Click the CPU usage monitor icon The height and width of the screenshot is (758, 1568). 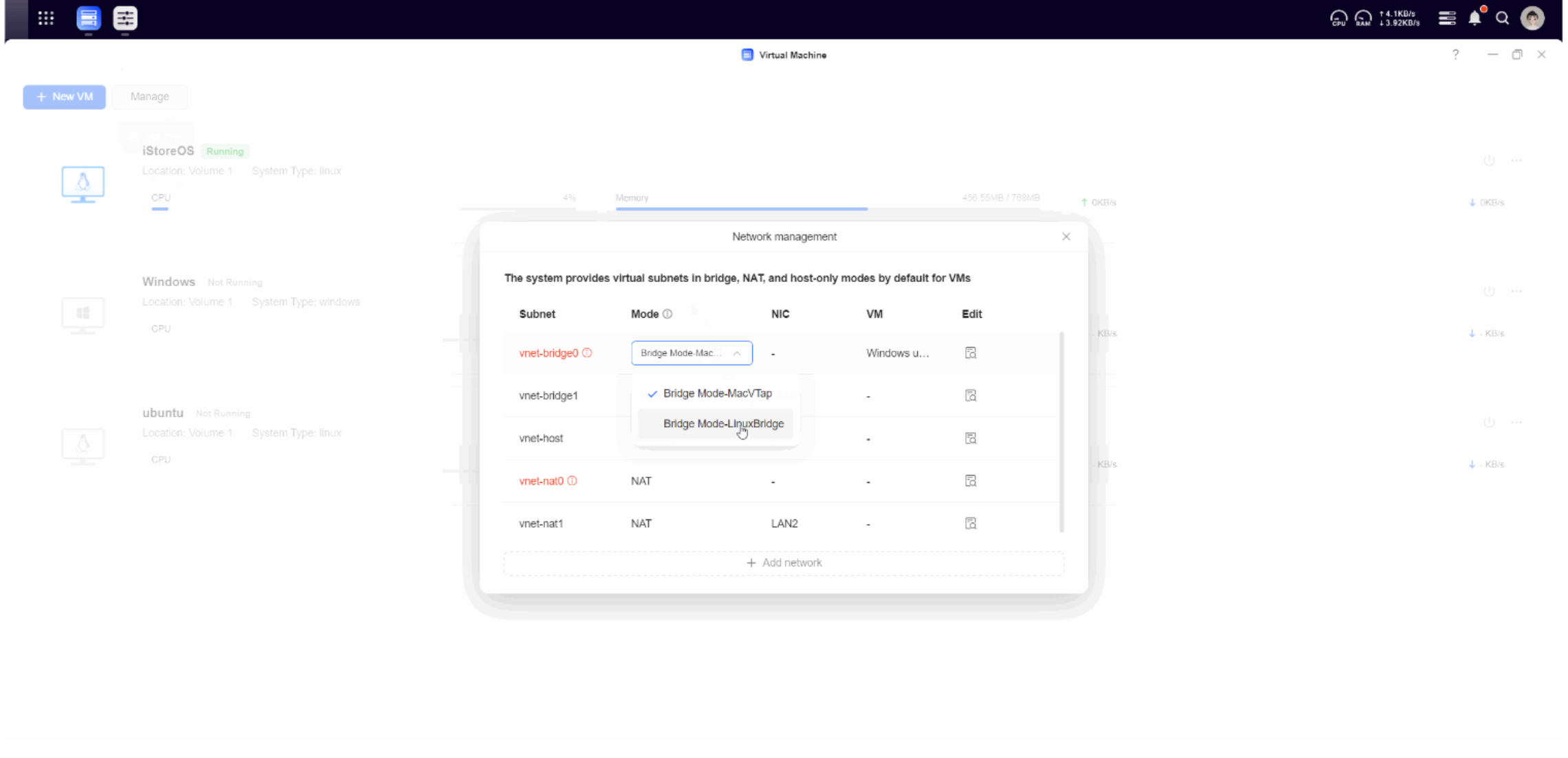click(x=1338, y=19)
